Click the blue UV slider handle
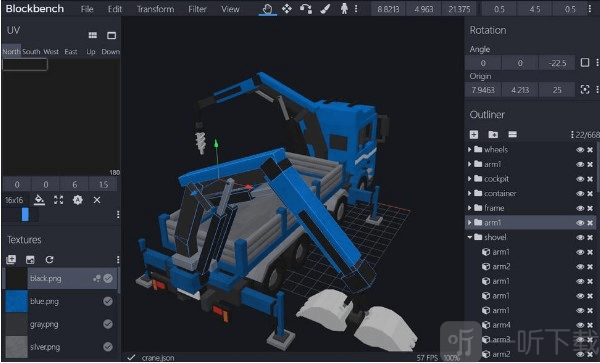 (25, 215)
